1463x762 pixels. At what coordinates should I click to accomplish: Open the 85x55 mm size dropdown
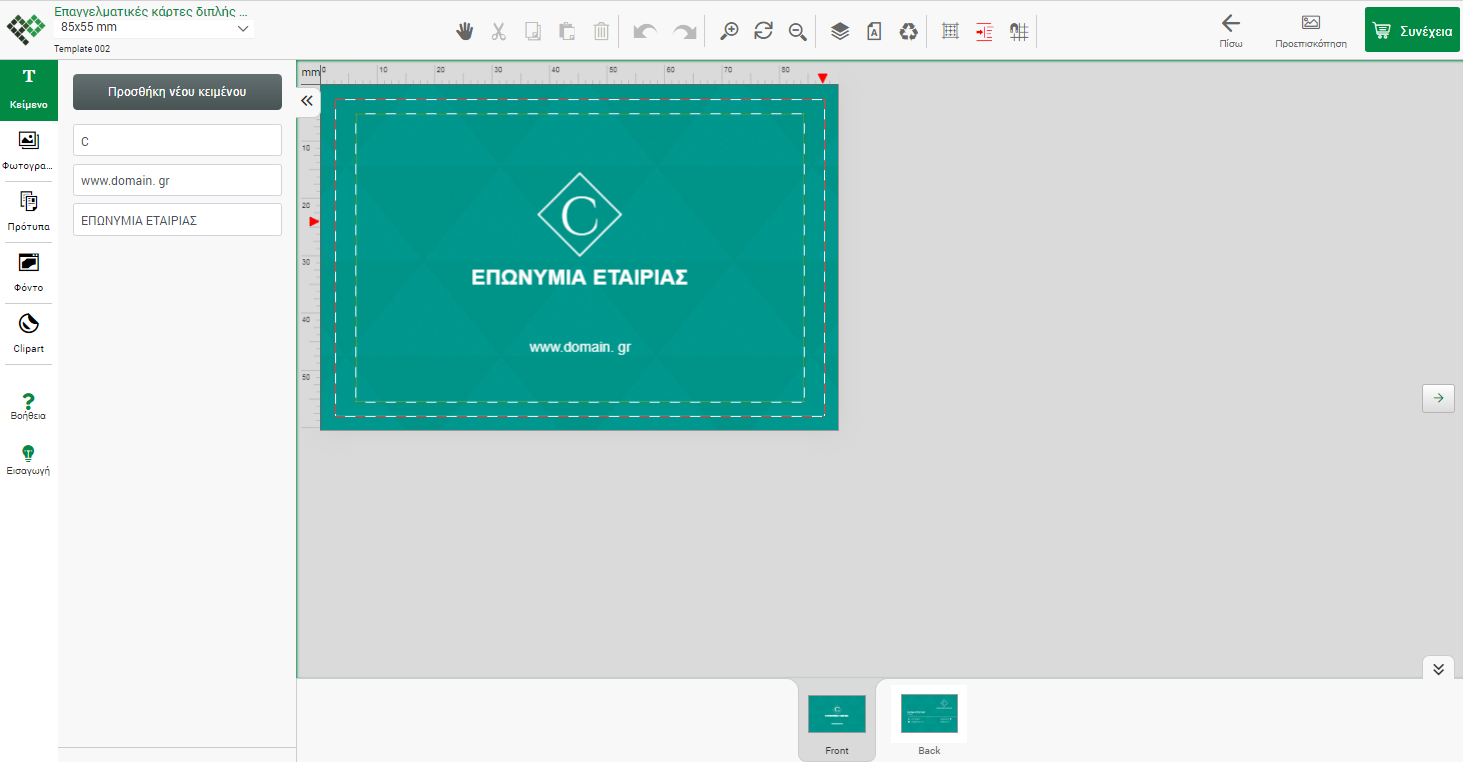[154, 28]
